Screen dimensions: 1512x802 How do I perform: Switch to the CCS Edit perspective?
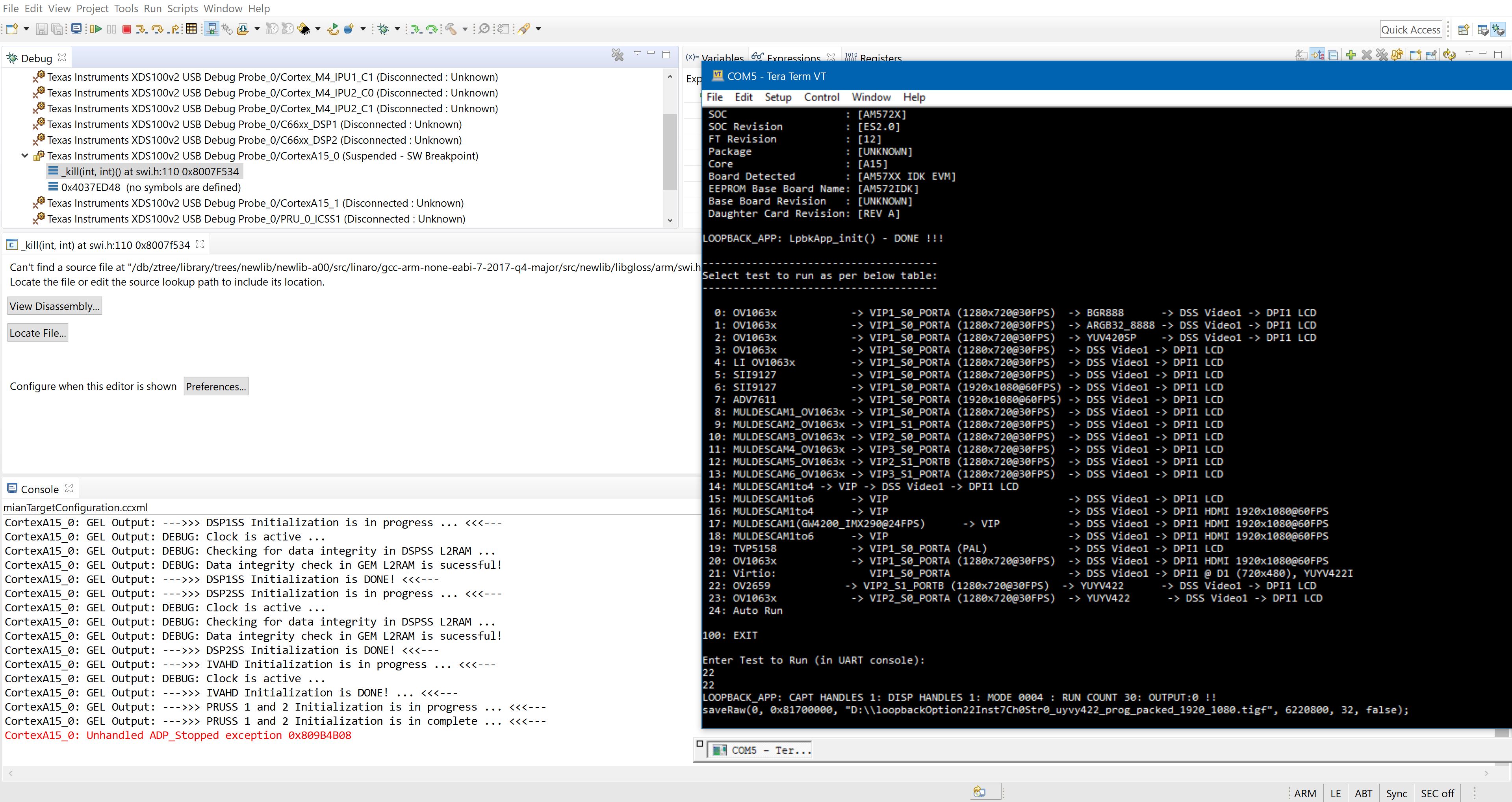[x=1482, y=30]
